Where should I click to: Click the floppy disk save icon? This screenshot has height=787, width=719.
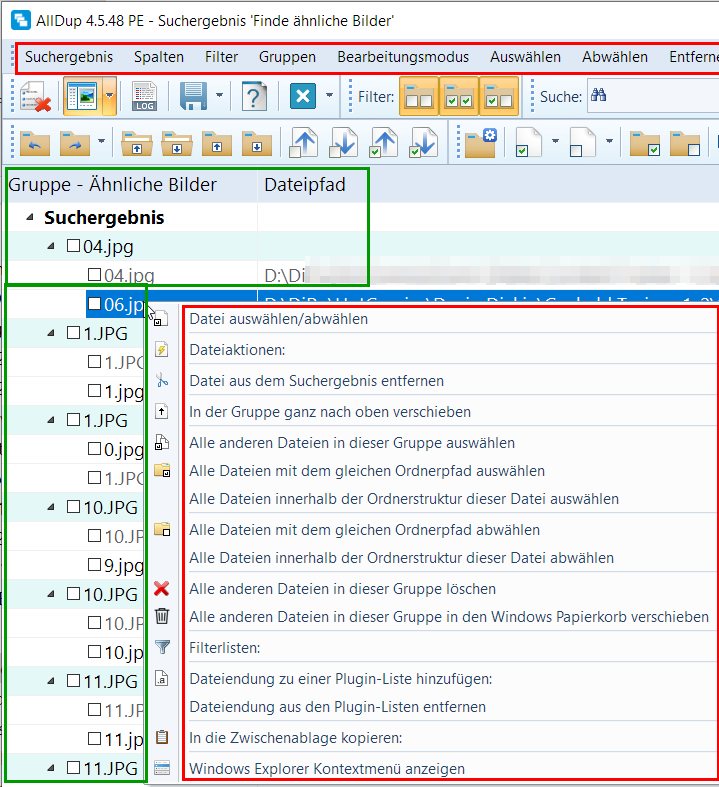[193, 97]
